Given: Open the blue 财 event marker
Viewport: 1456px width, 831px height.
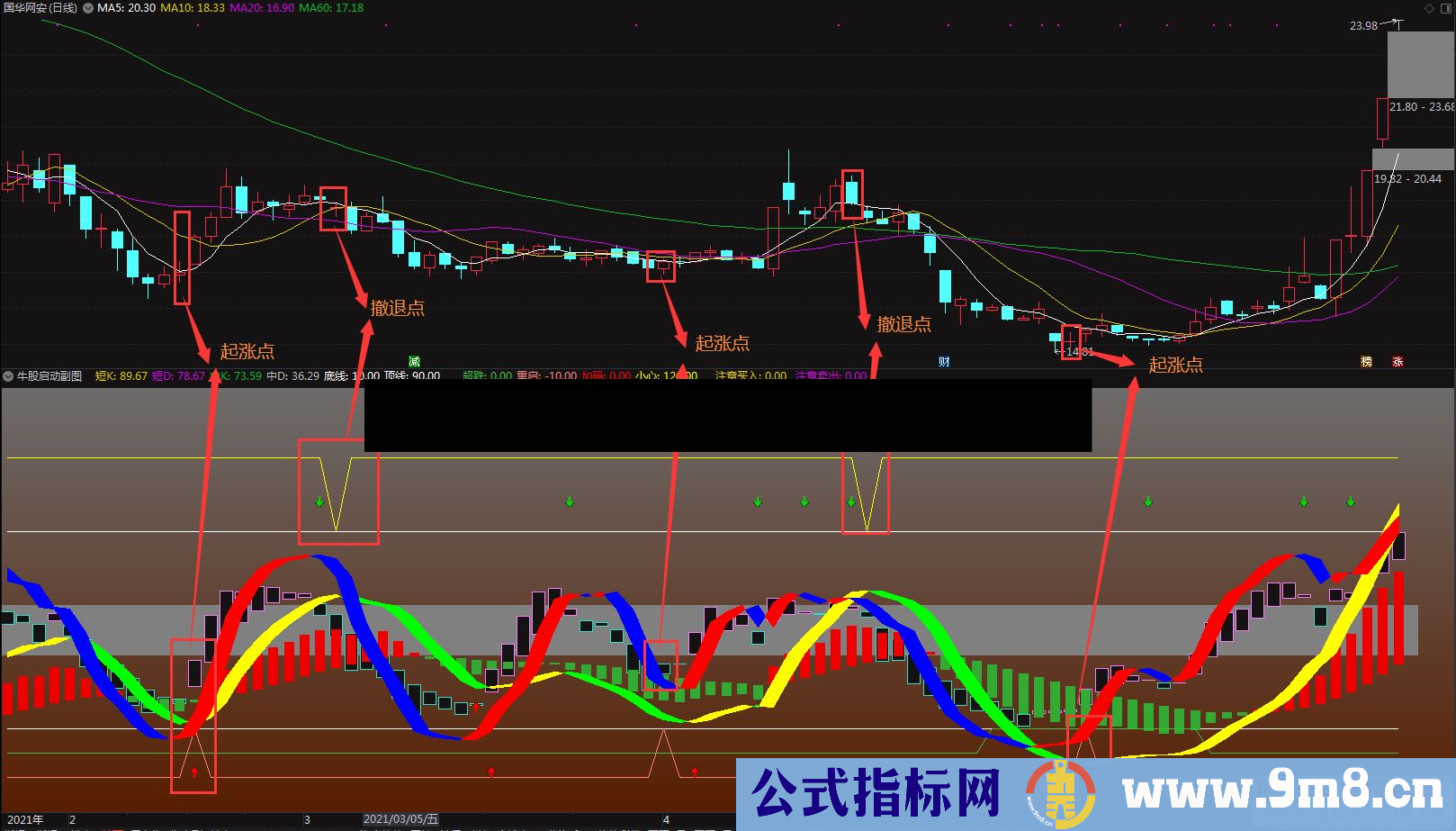Looking at the screenshot, I should (944, 362).
